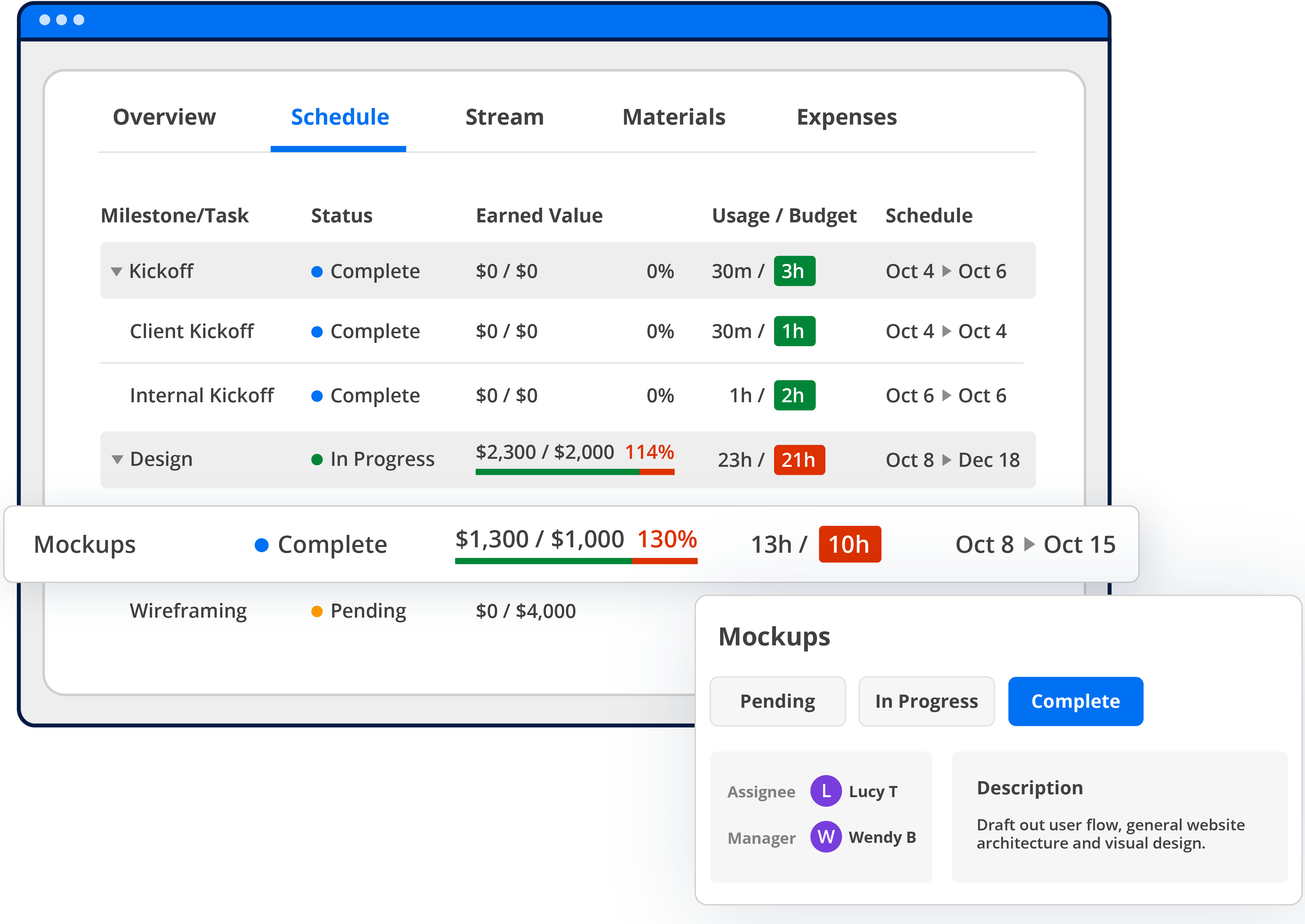Click Lucy T's purple avatar icon
1305x924 pixels.
825,791
